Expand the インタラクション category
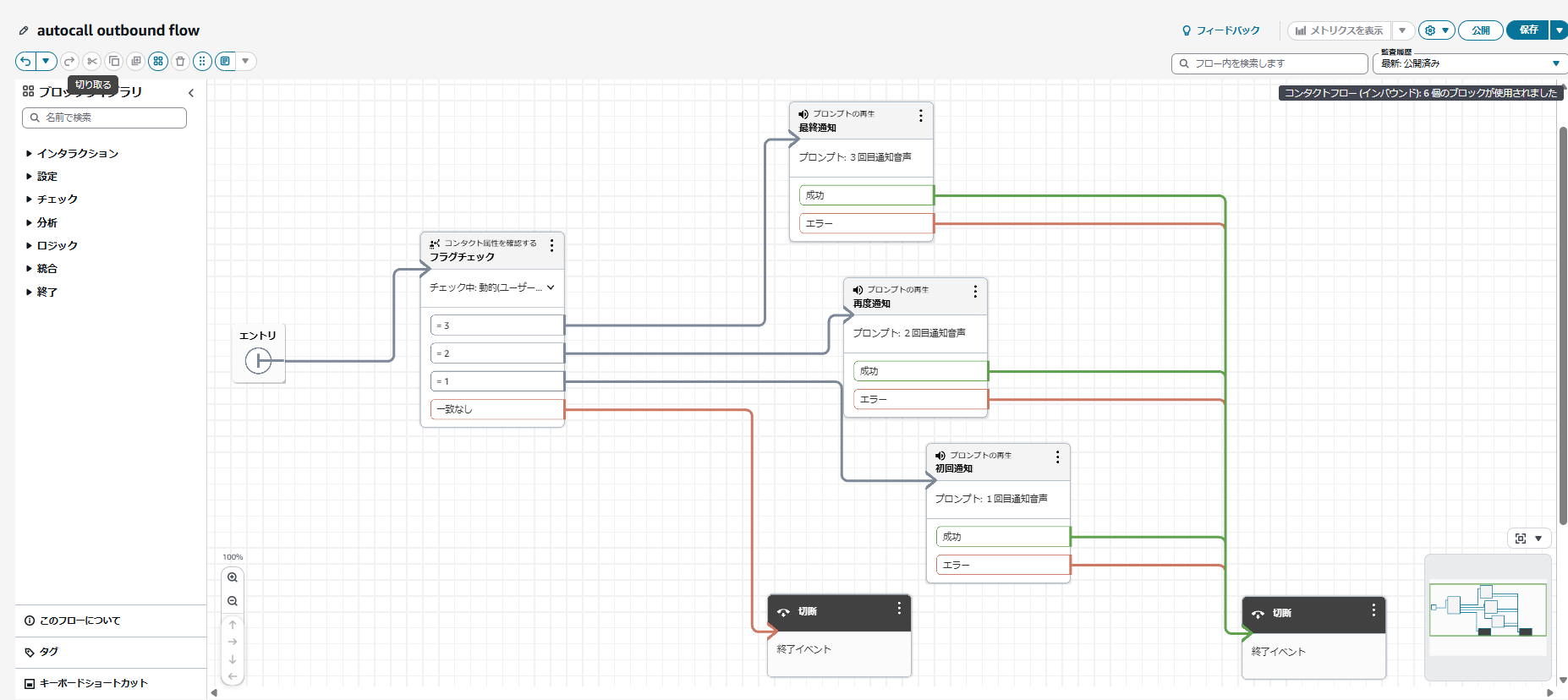This screenshot has height=700, width=1568. coord(77,154)
